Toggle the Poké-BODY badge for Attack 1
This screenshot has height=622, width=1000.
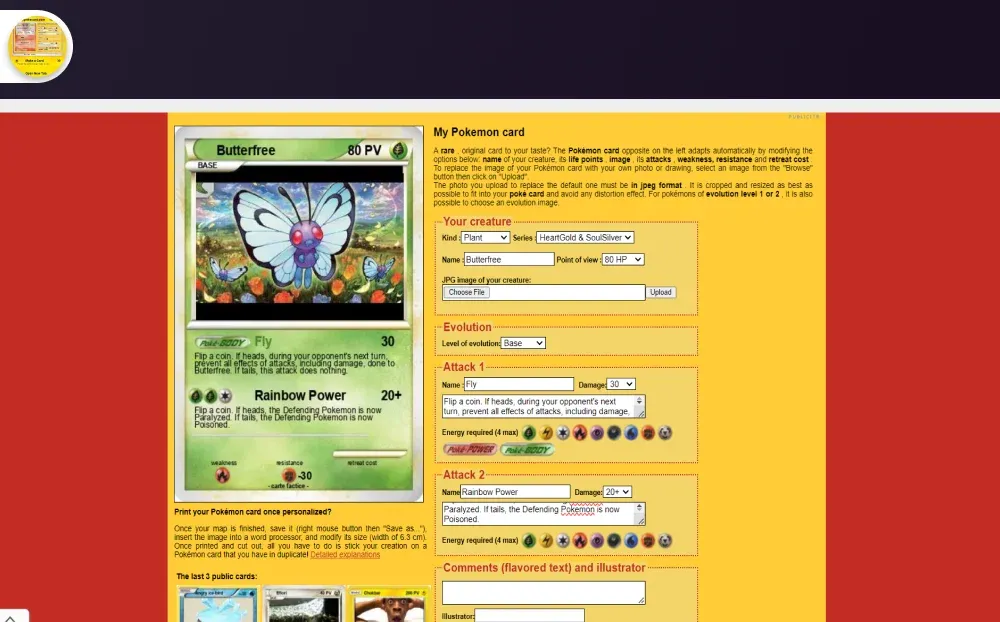[x=526, y=450]
